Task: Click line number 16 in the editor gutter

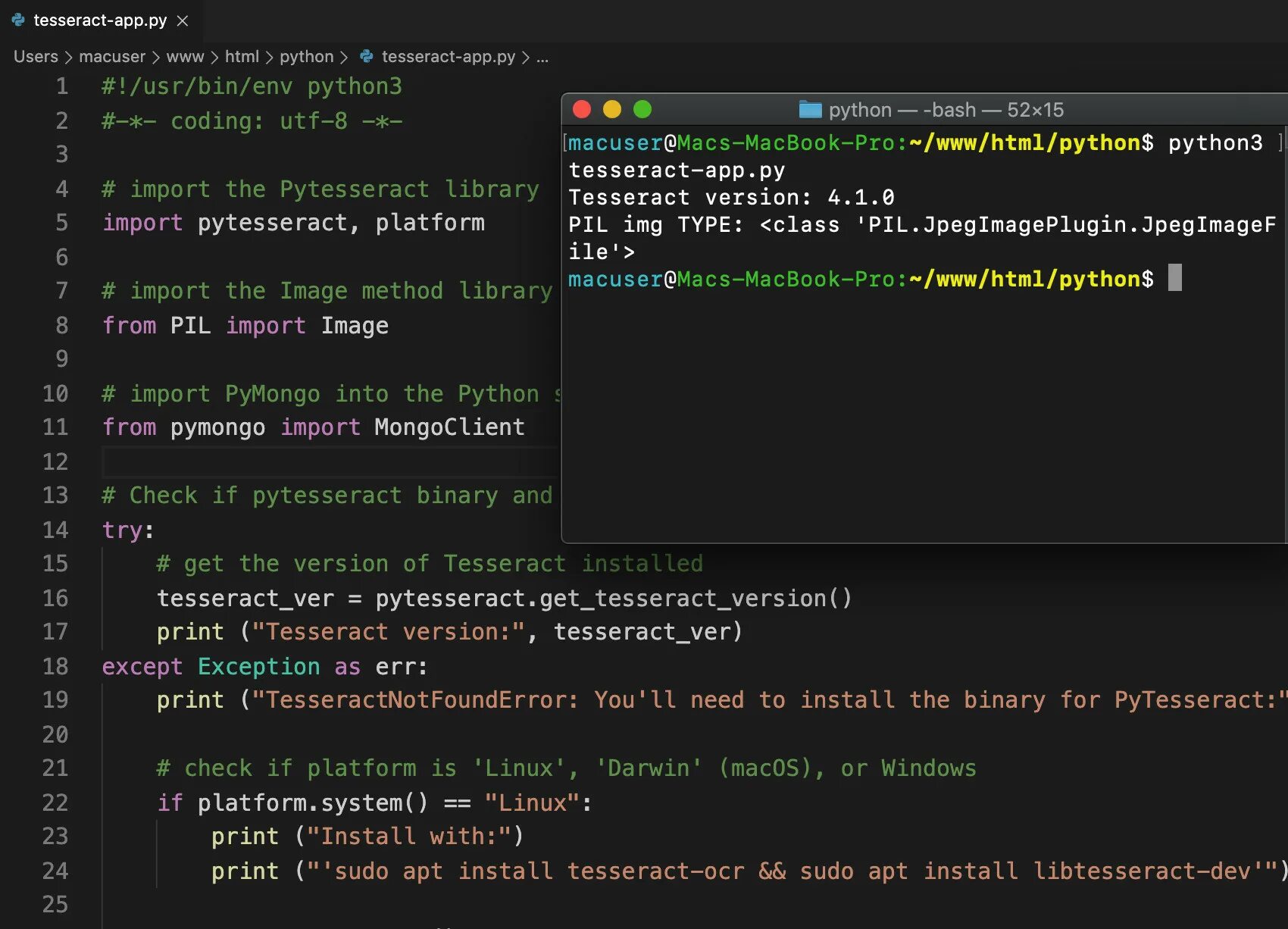Action: (55, 598)
